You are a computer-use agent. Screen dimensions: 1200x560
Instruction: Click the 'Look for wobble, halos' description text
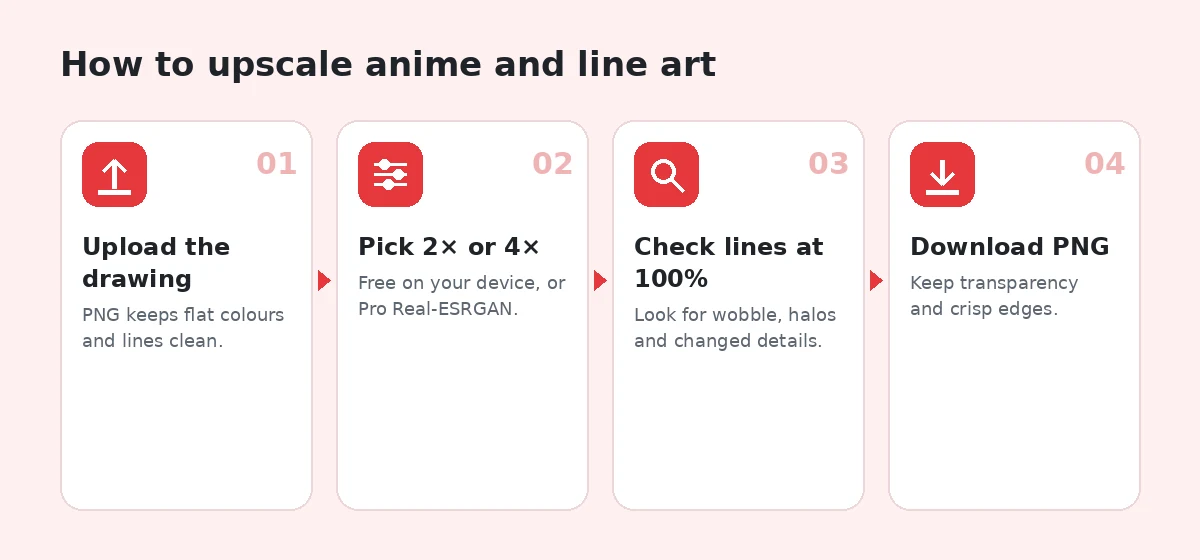pyautogui.click(x=735, y=315)
